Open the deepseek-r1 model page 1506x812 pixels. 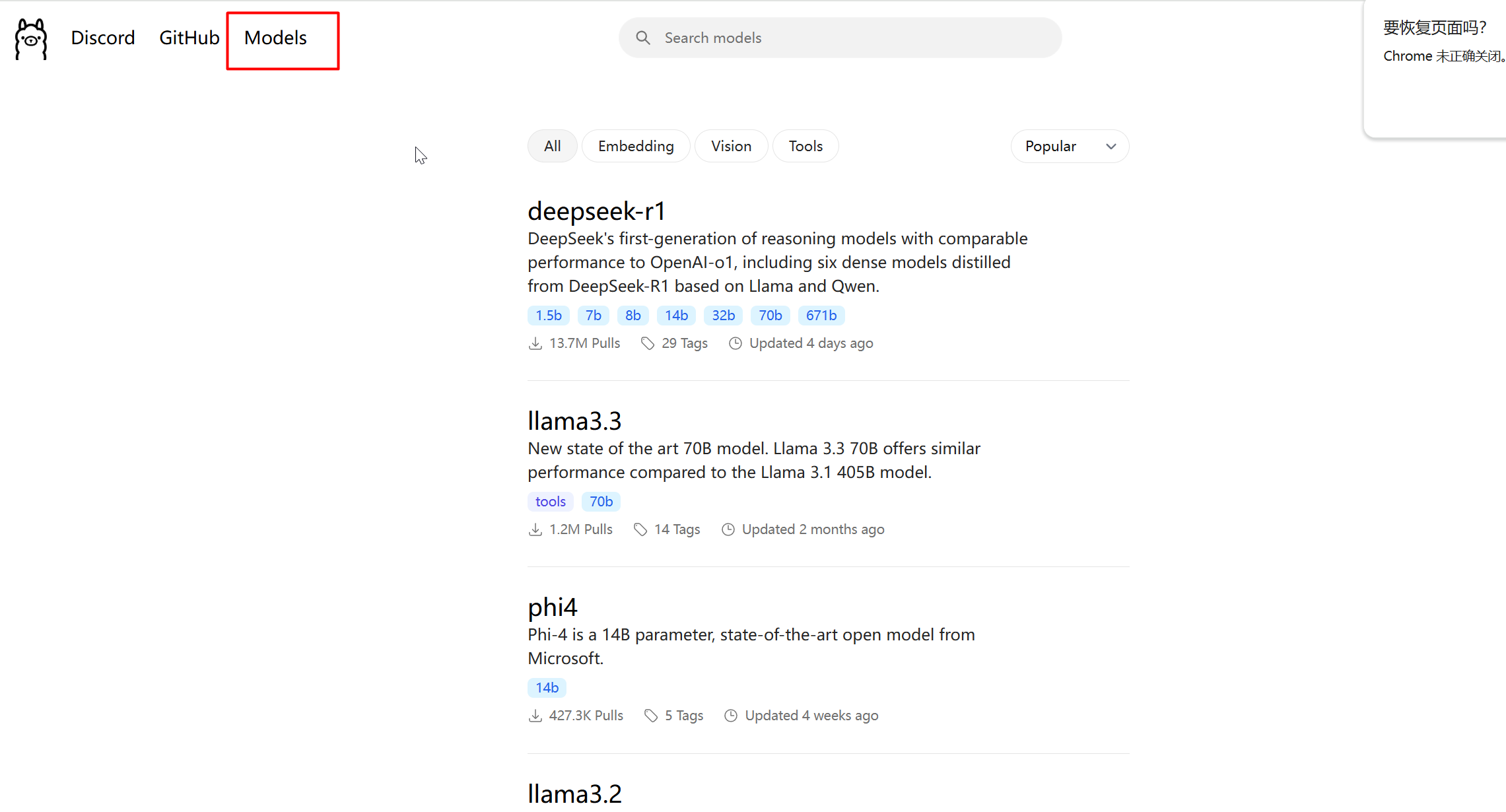click(596, 211)
